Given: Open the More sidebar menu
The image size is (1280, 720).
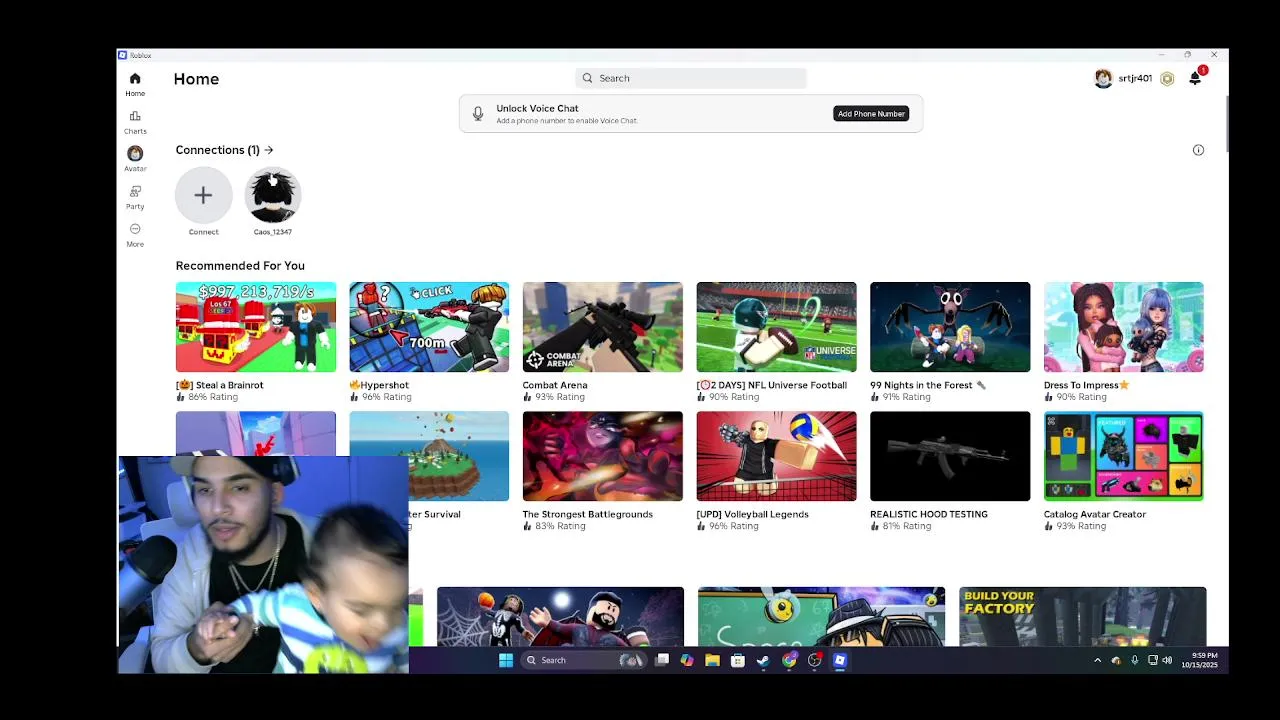Looking at the screenshot, I should pos(135,229).
